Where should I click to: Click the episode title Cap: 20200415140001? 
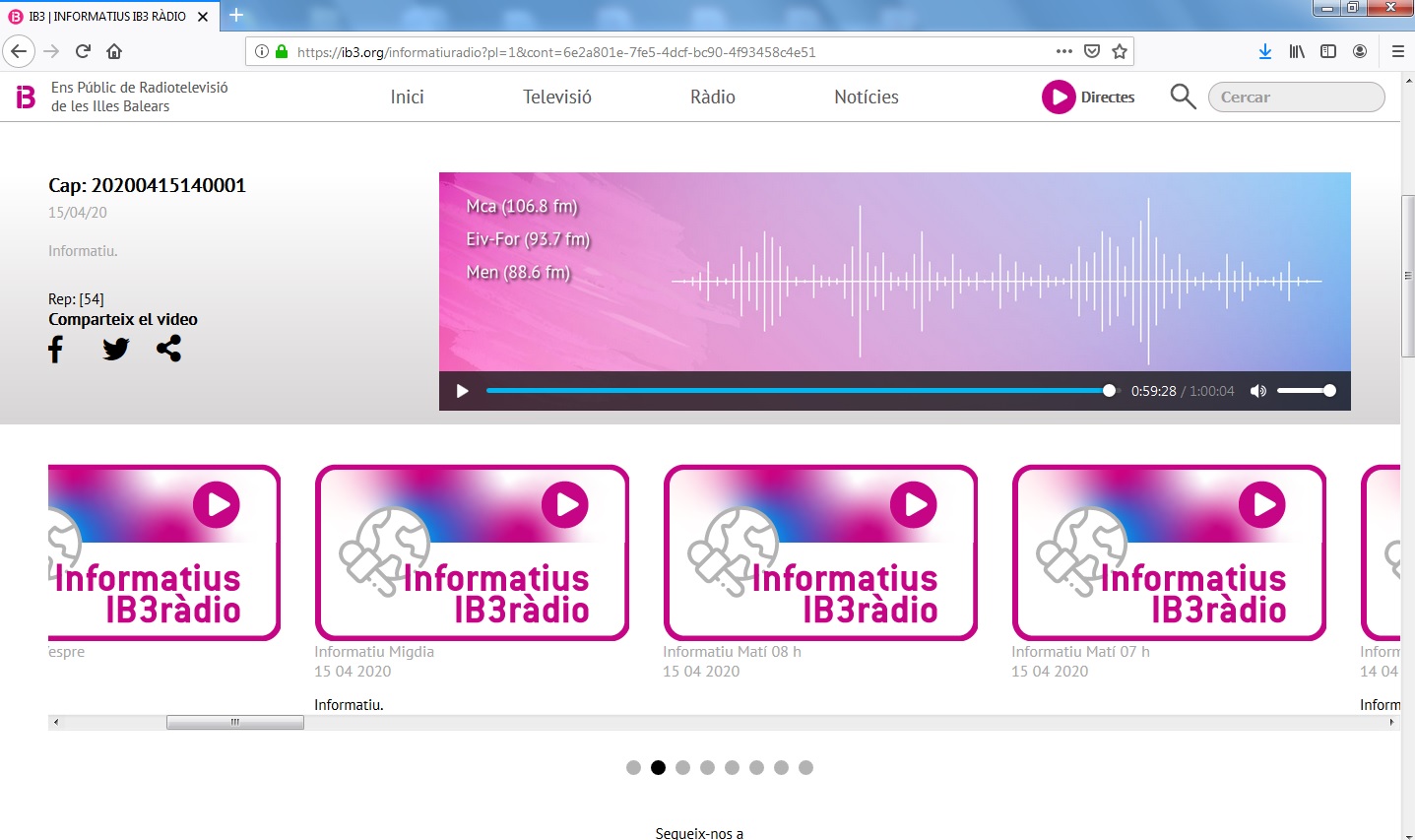tap(147, 185)
